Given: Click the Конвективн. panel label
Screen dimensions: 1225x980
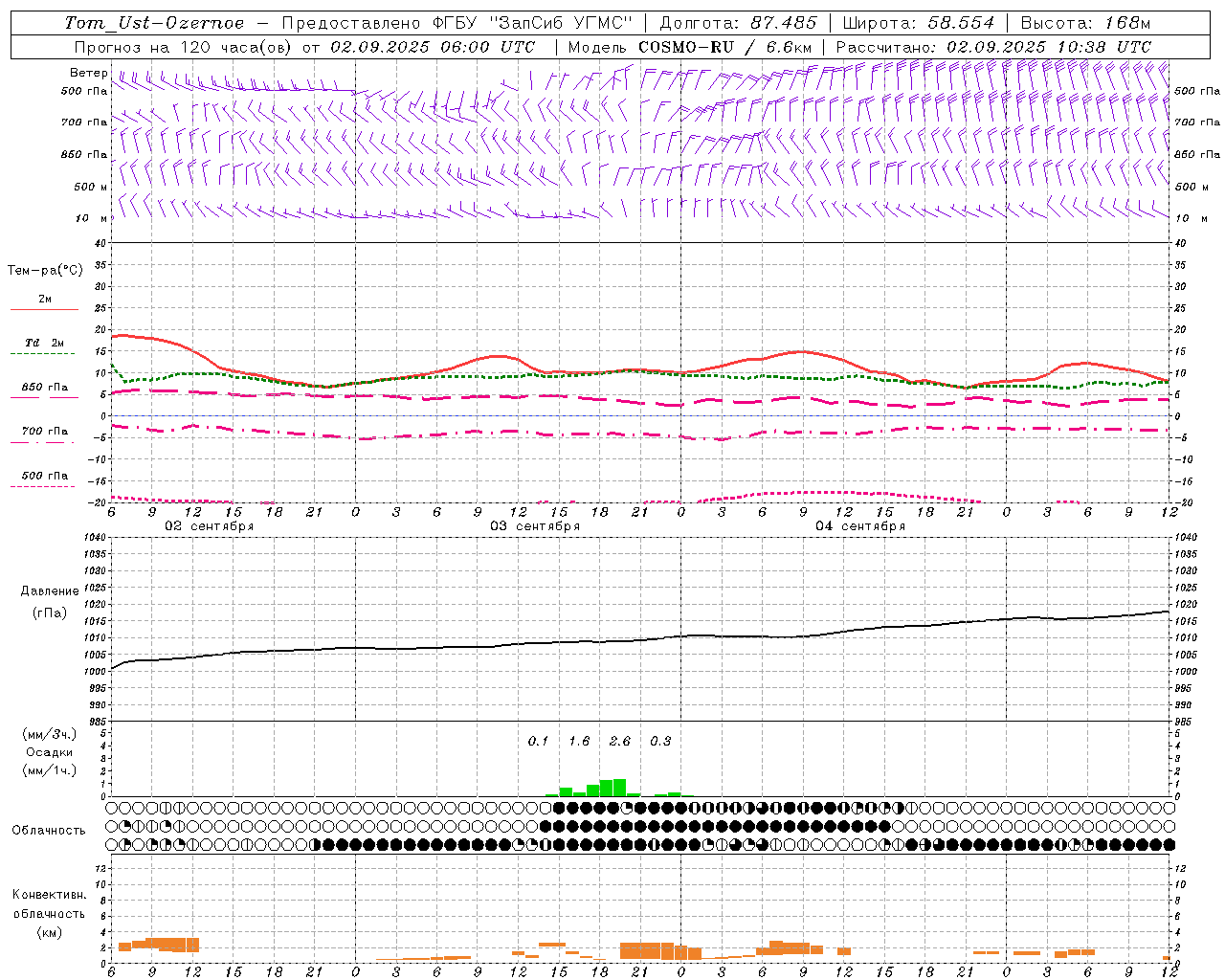Looking at the screenshot, I should click(x=49, y=895).
